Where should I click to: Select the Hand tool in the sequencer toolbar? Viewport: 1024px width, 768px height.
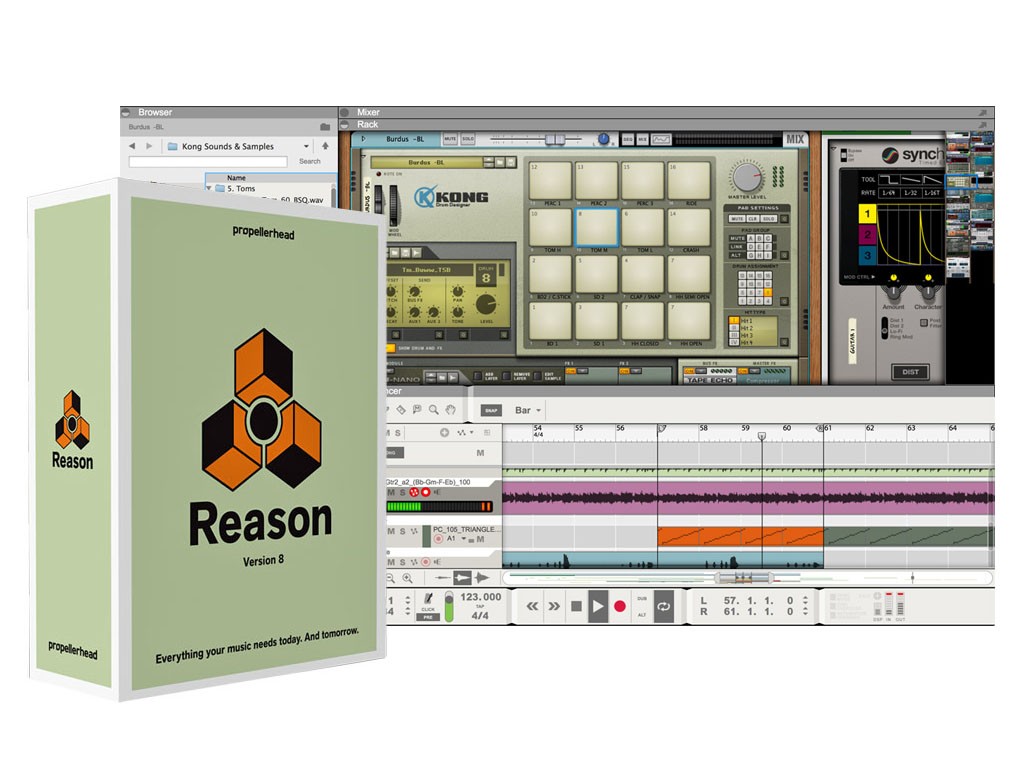tap(449, 408)
